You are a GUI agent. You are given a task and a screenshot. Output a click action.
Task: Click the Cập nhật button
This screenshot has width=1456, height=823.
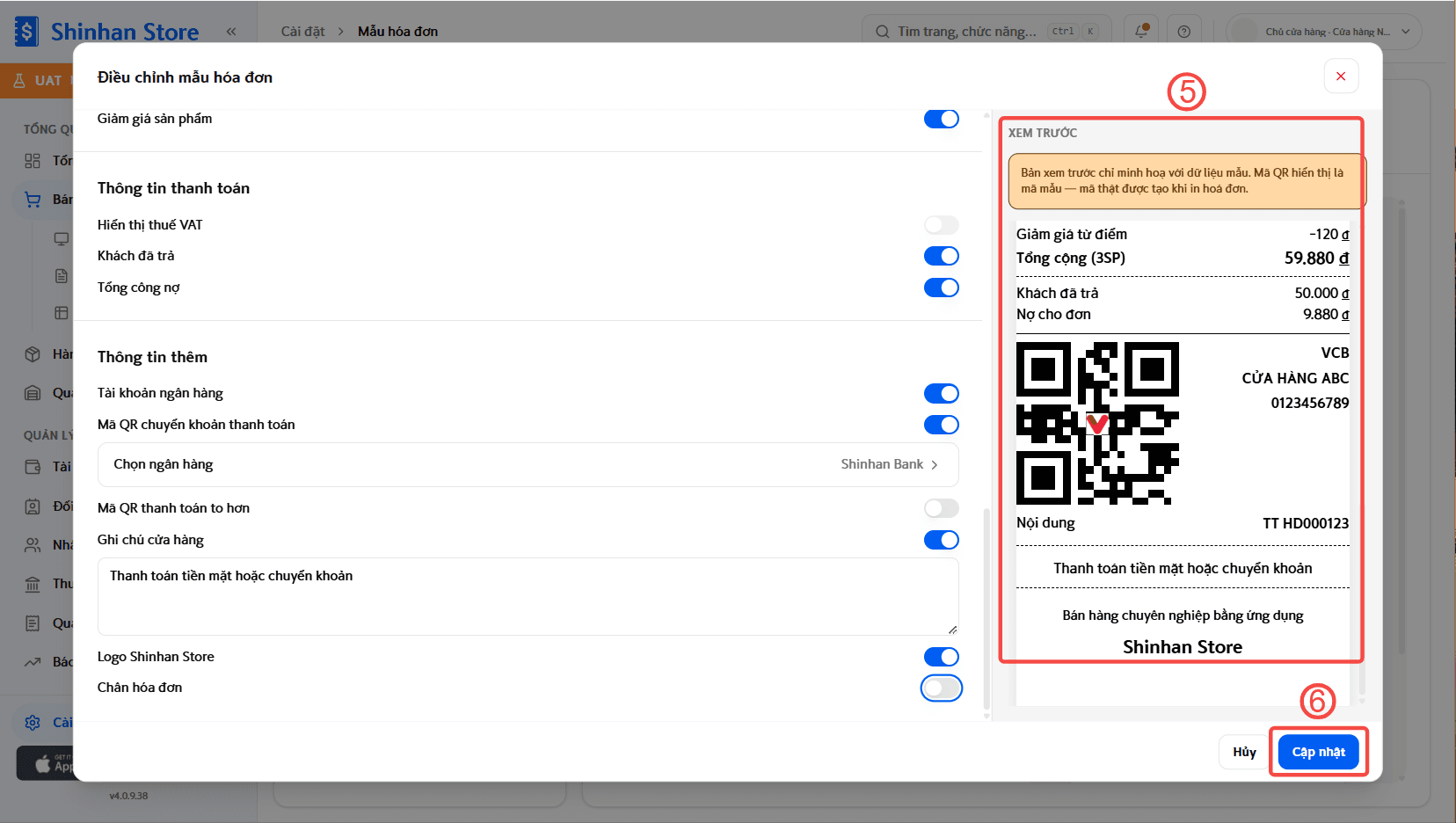pyautogui.click(x=1318, y=752)
